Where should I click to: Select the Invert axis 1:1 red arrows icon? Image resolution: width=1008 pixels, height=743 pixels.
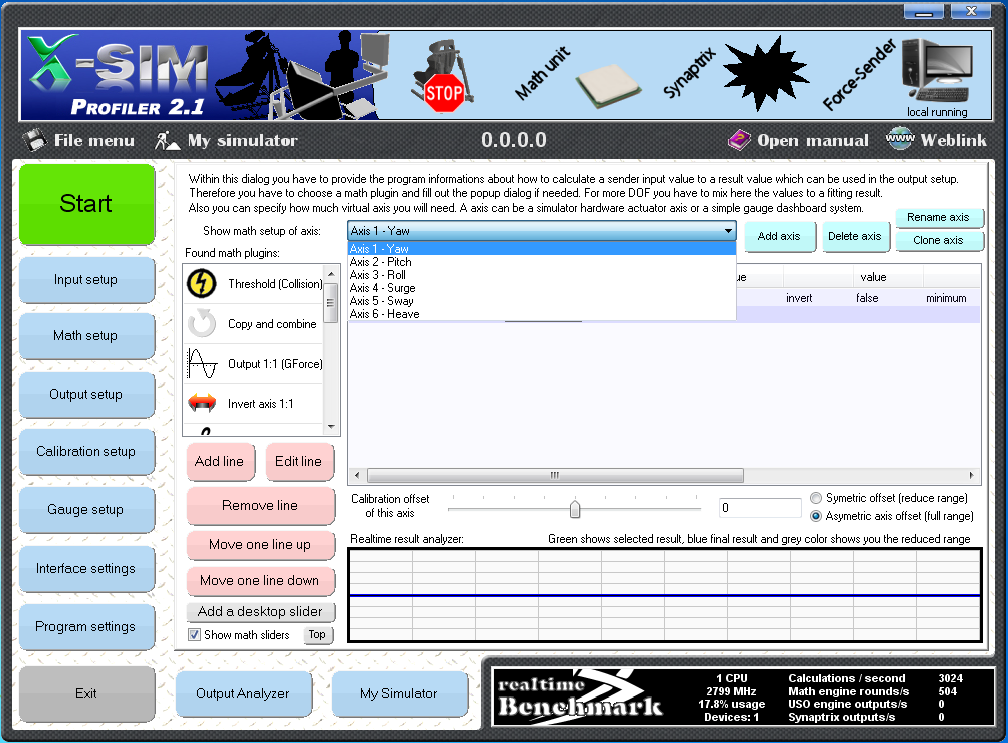(x=202, y=403)
